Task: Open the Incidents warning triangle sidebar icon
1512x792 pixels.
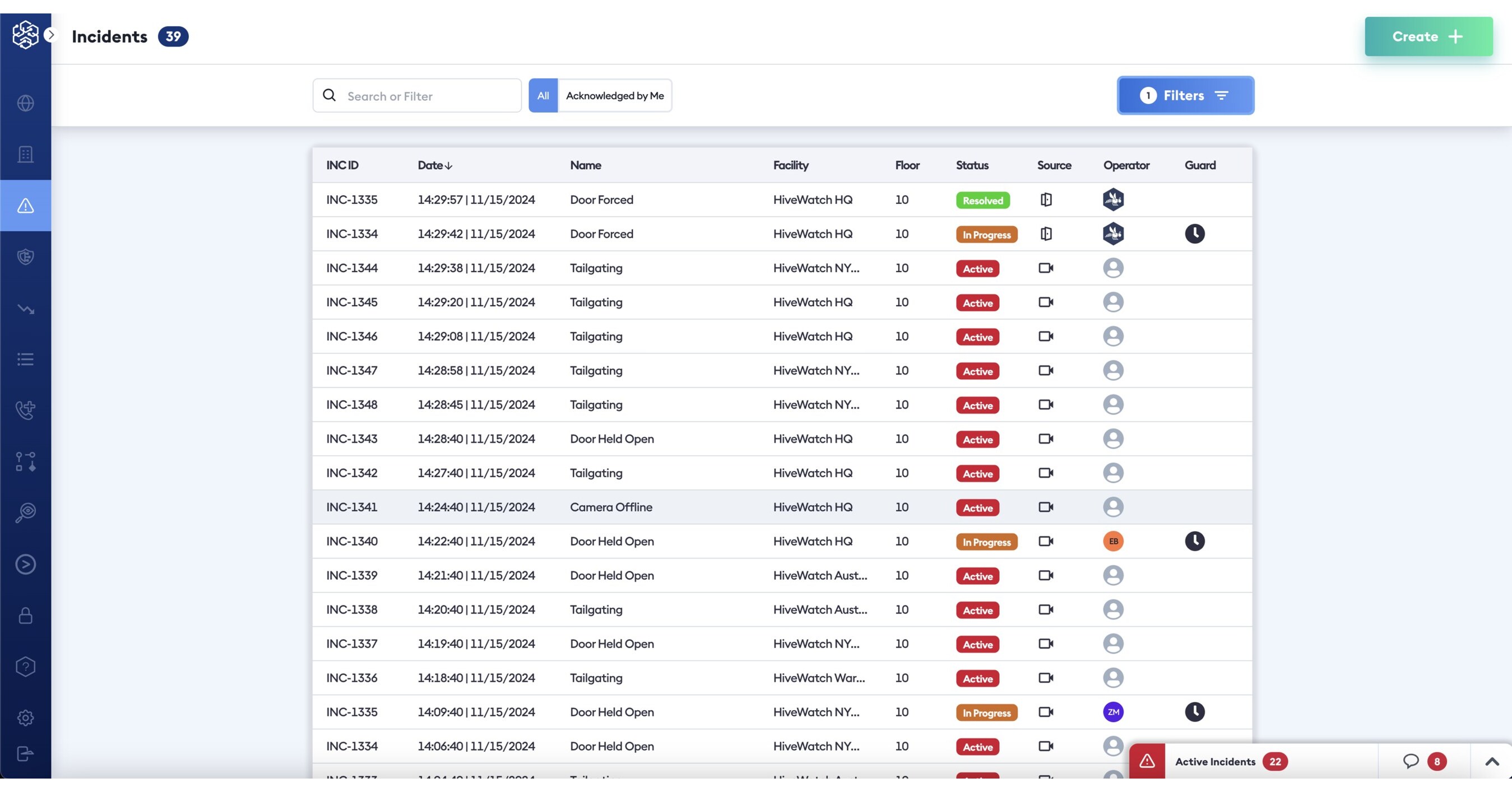Action: point(26,206)
